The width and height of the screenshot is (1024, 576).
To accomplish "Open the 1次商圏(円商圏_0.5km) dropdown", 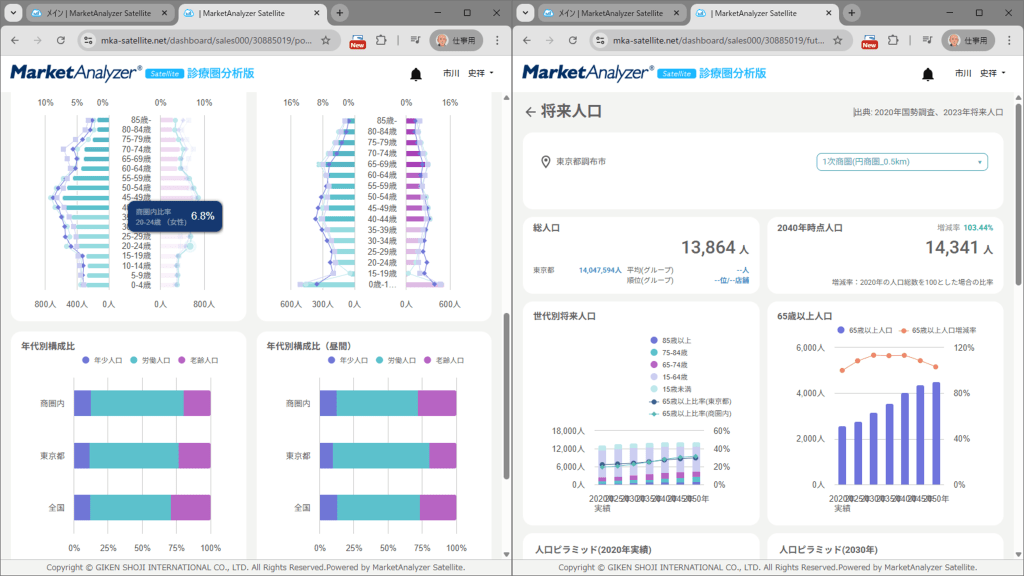I will tap(901, 161).
